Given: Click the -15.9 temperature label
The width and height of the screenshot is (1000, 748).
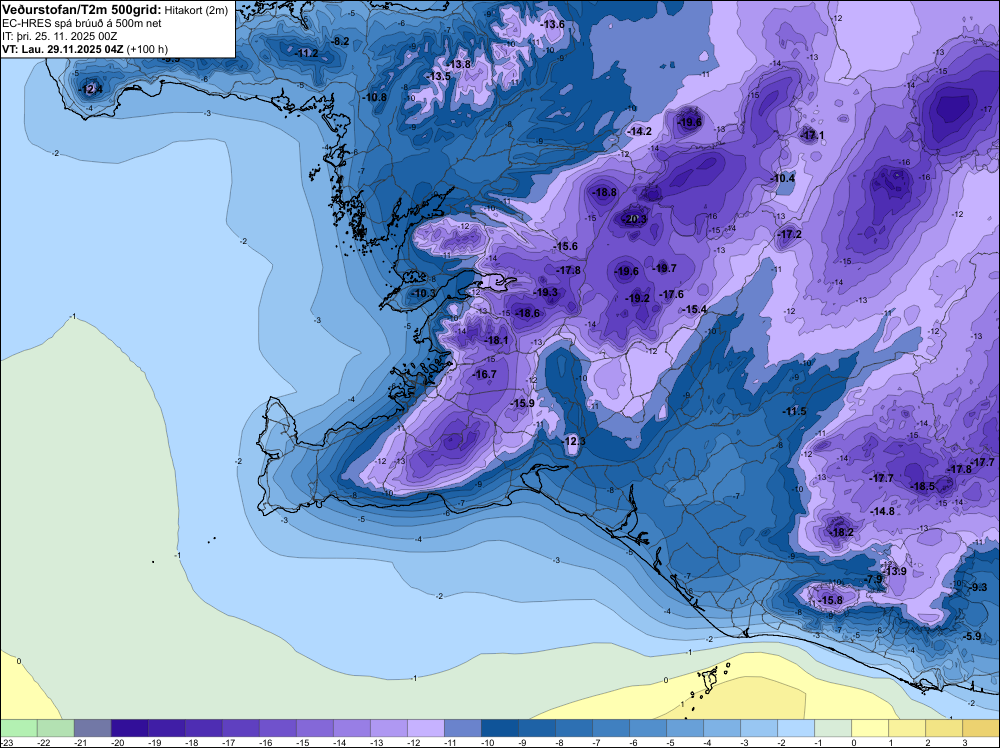Looking at the screenshot, I should click(522, 403).
